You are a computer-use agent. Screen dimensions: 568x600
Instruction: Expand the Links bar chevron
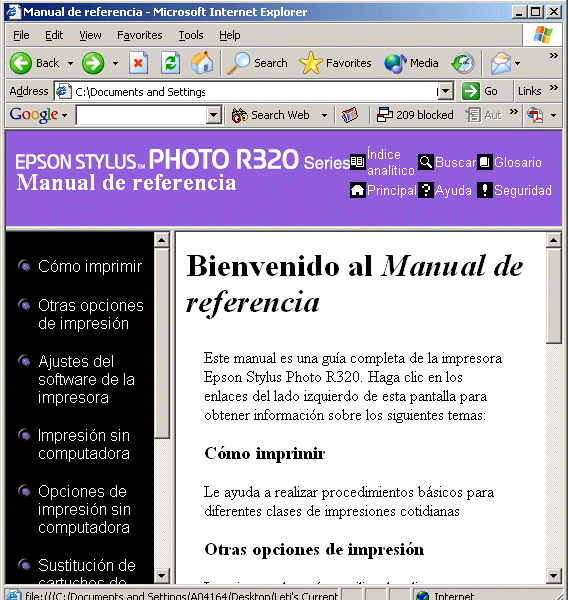pyautogui.click(x=553, y=88)
